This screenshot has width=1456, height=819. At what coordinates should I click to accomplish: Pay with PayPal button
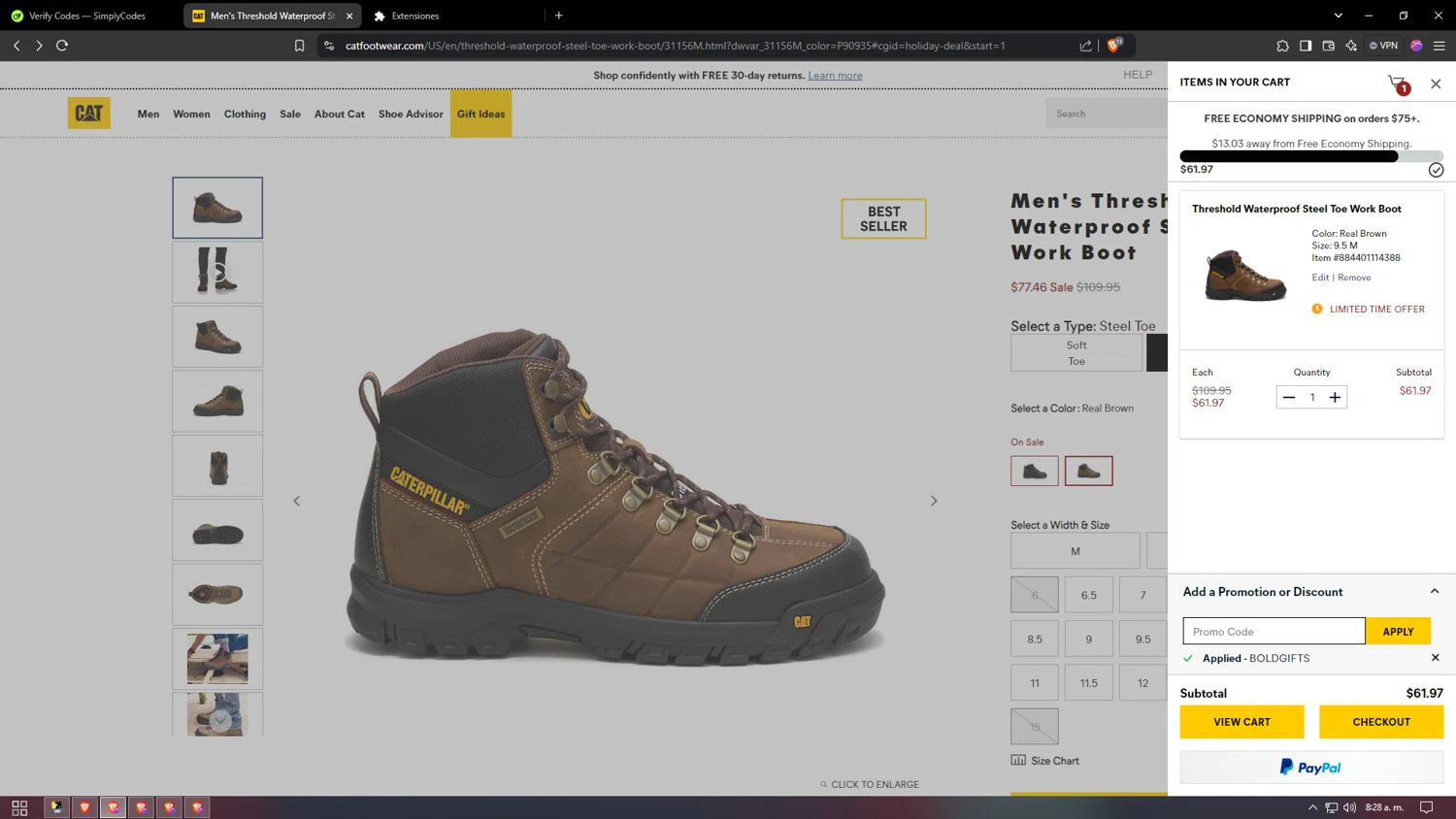tap(1311, 768)
